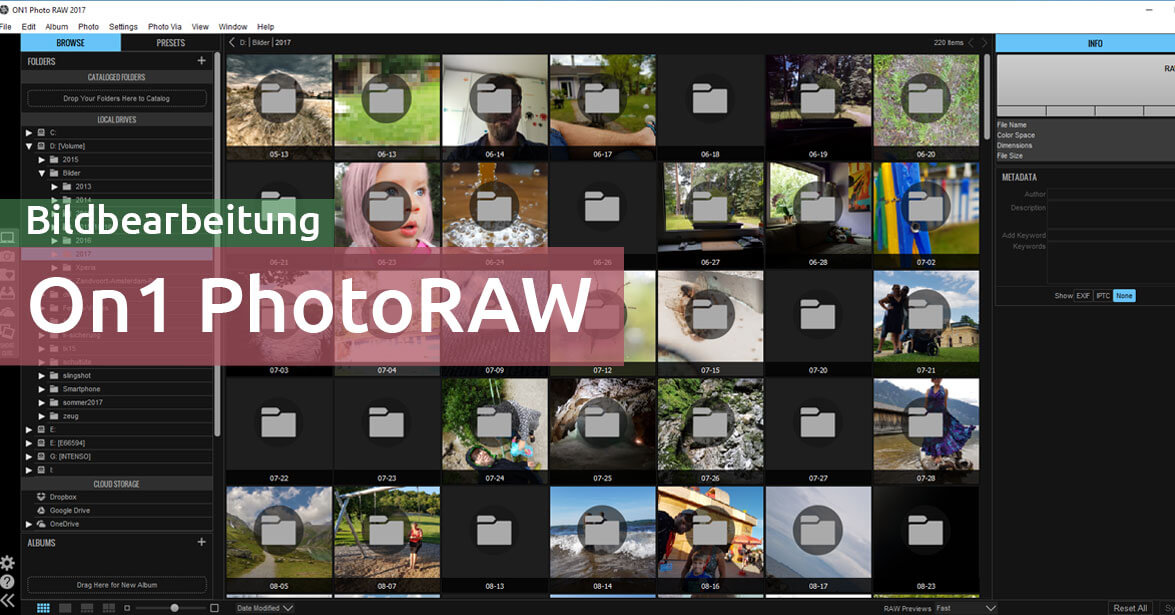Switch to the Presets tab
The image size is (1175, 615).
click(170, 43)
